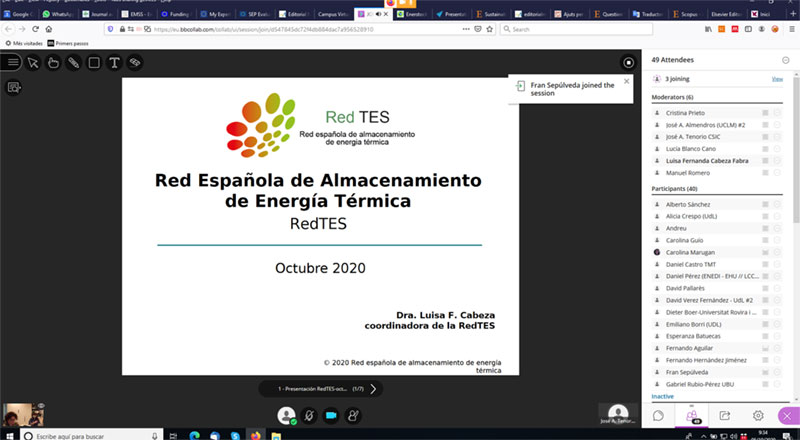Image resolution: width=800 pixels, height=440 pixels.
Task: Open the Primers passos bookmark
Action: pos(67,43)
